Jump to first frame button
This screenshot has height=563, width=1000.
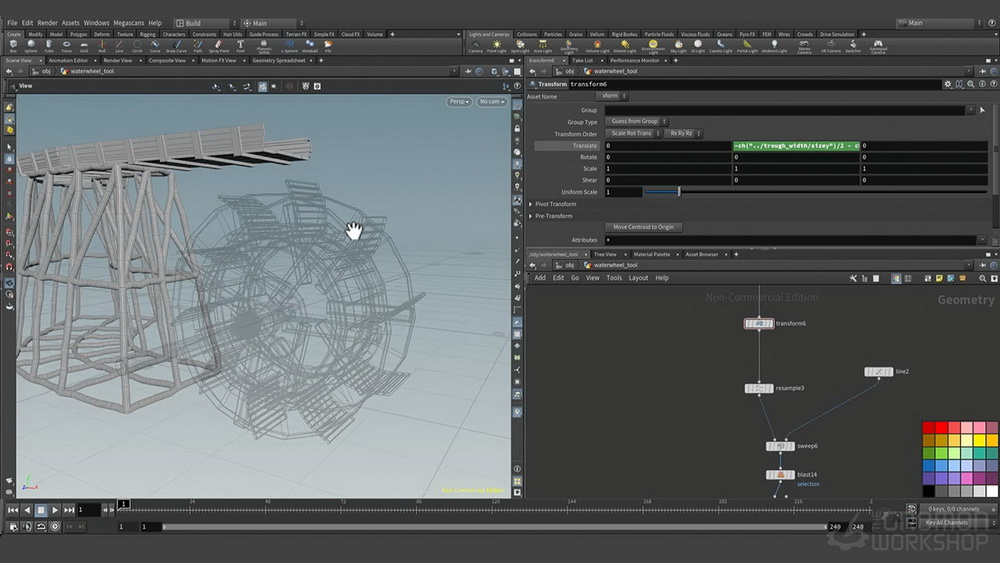(x=13, y=510)
